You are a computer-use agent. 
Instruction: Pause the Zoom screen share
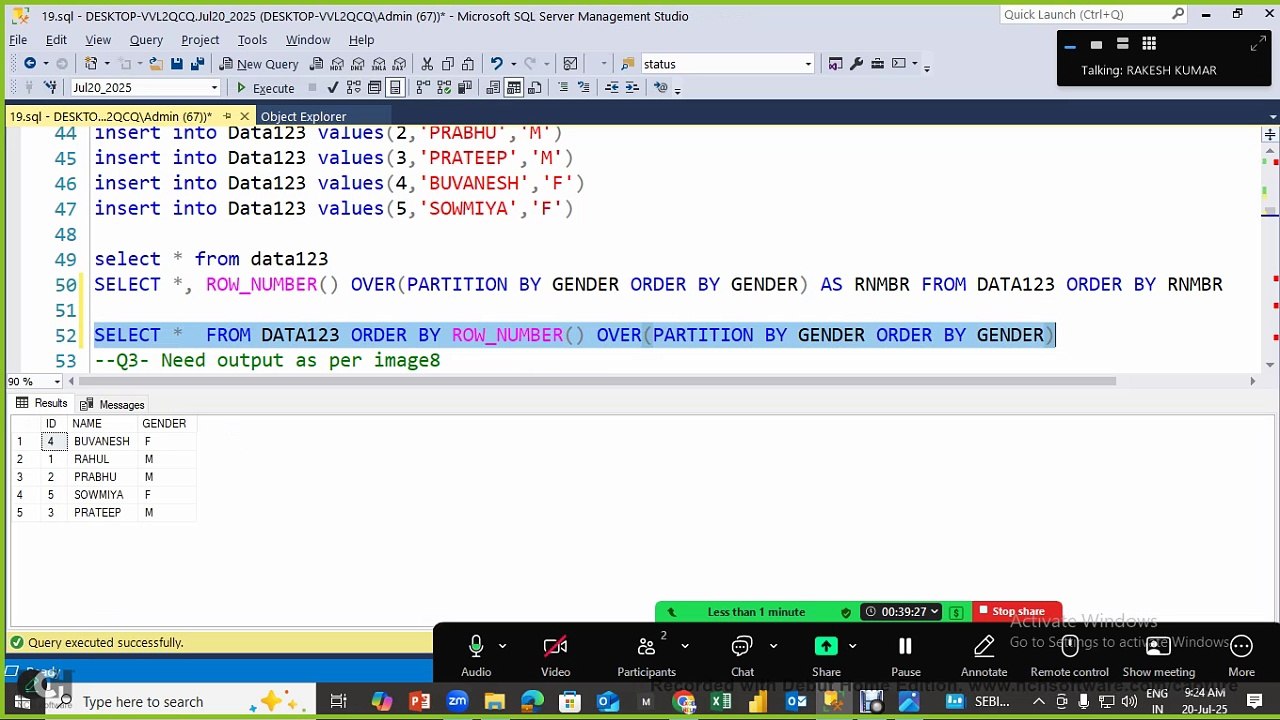[x=906, y=655]
